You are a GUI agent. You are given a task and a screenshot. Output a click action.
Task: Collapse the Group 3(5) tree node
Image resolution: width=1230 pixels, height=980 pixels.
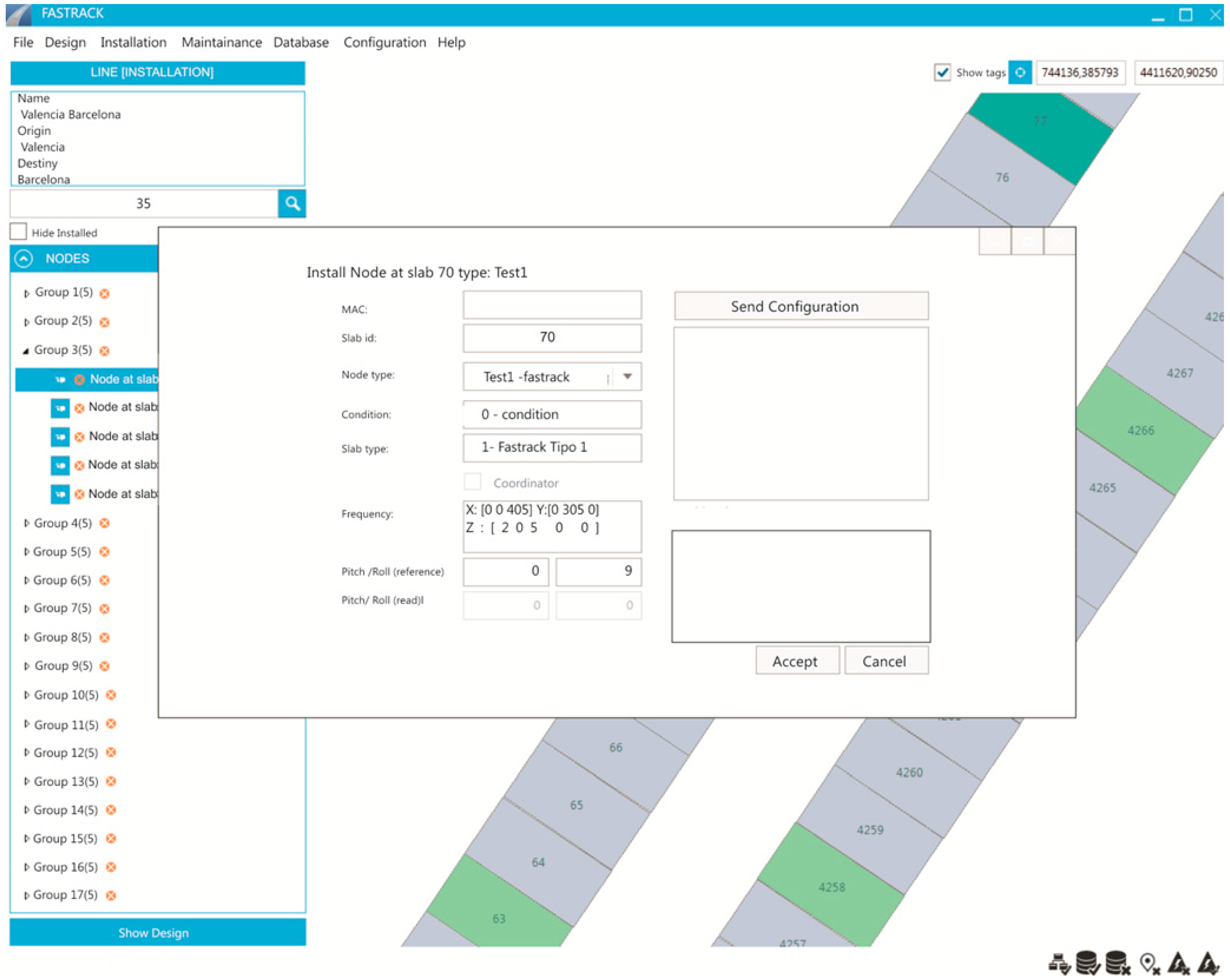[x=26, y=351]
